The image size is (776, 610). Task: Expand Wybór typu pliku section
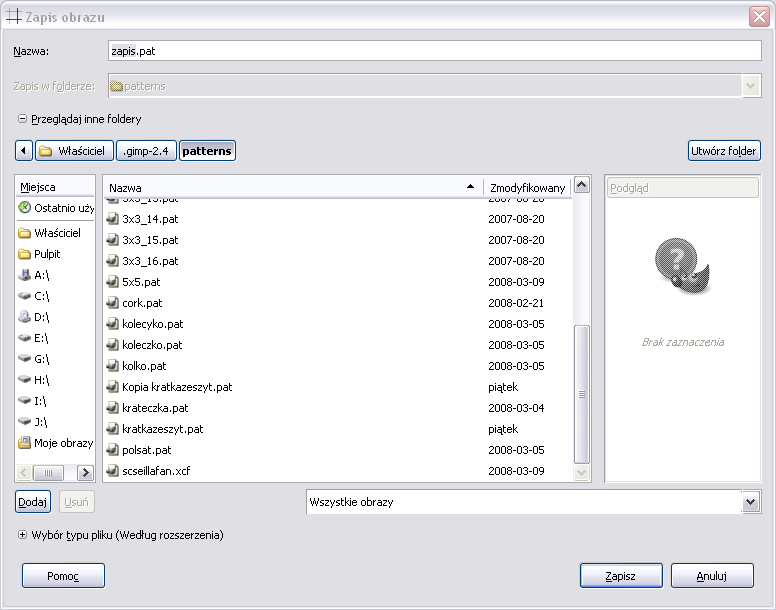(x=22, y=535)
